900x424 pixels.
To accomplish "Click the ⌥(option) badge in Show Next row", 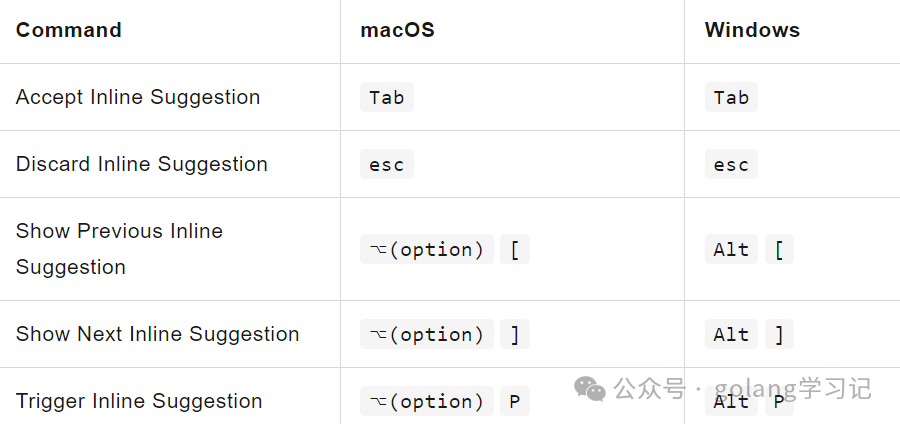I will pyautogui.click(x=426, y=334).
